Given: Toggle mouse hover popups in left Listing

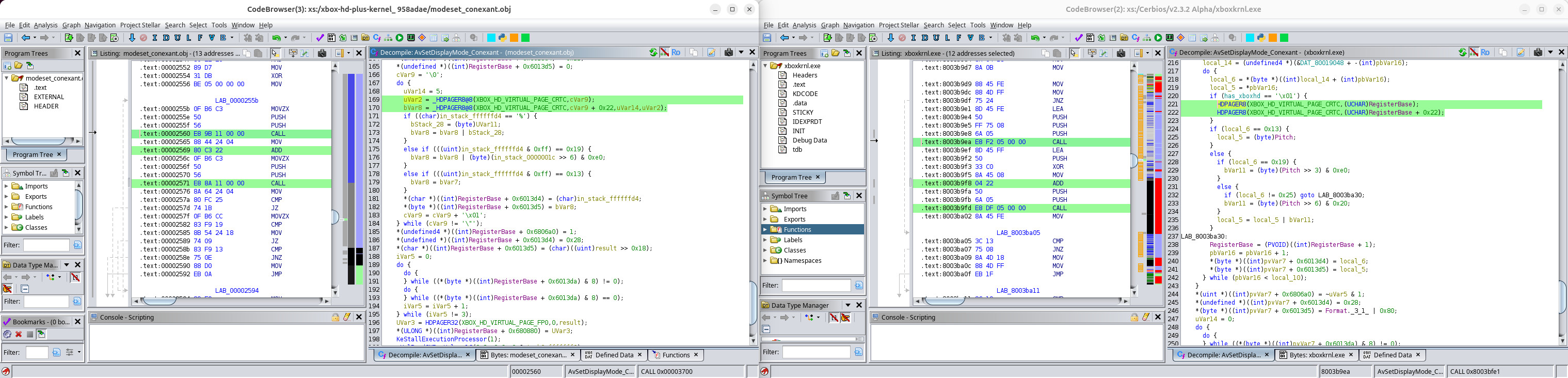Looking at the screenshot, I should (275, 53).
